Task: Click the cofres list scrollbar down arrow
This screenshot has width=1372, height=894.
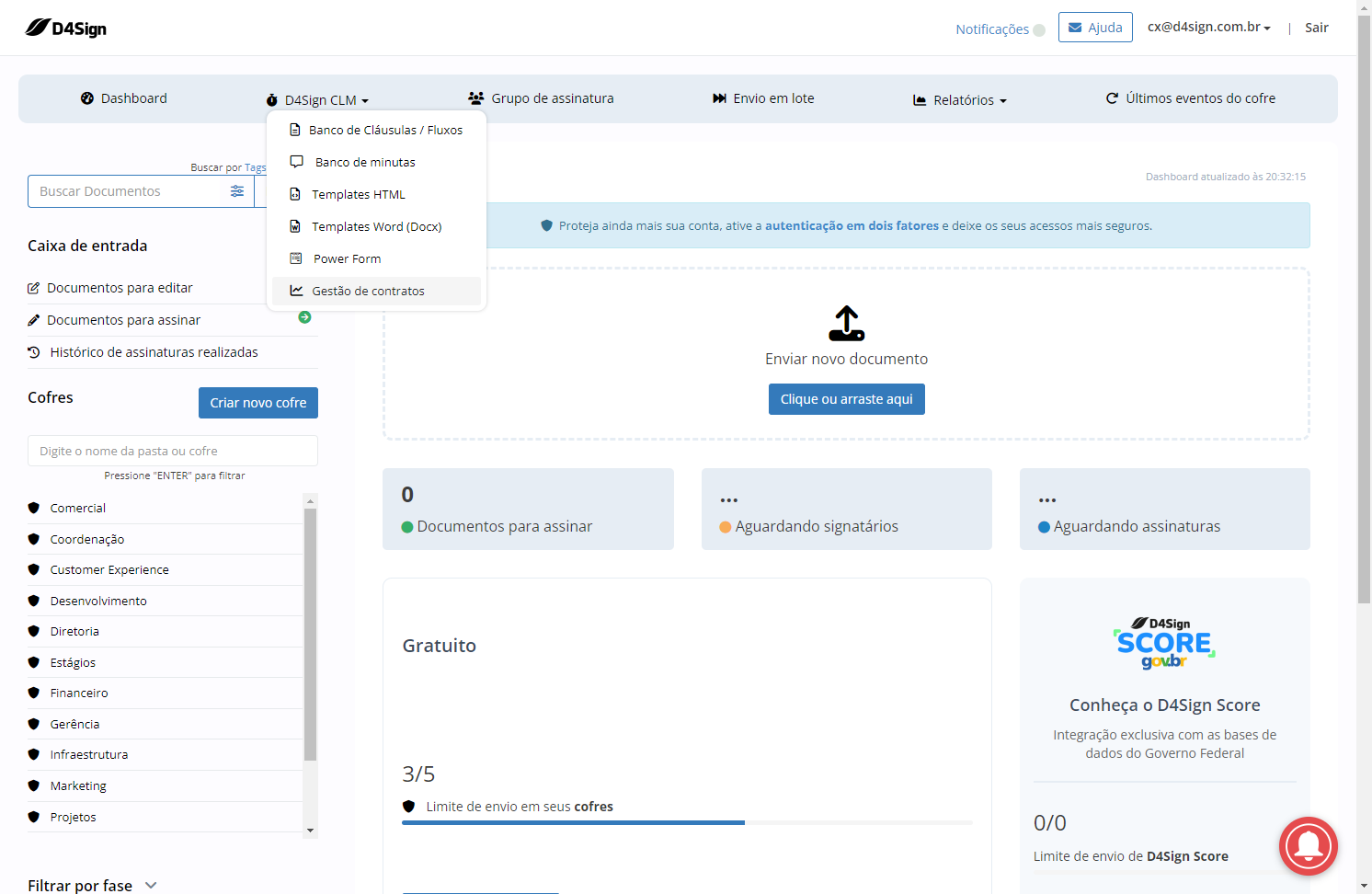Action: pos(311,830)
